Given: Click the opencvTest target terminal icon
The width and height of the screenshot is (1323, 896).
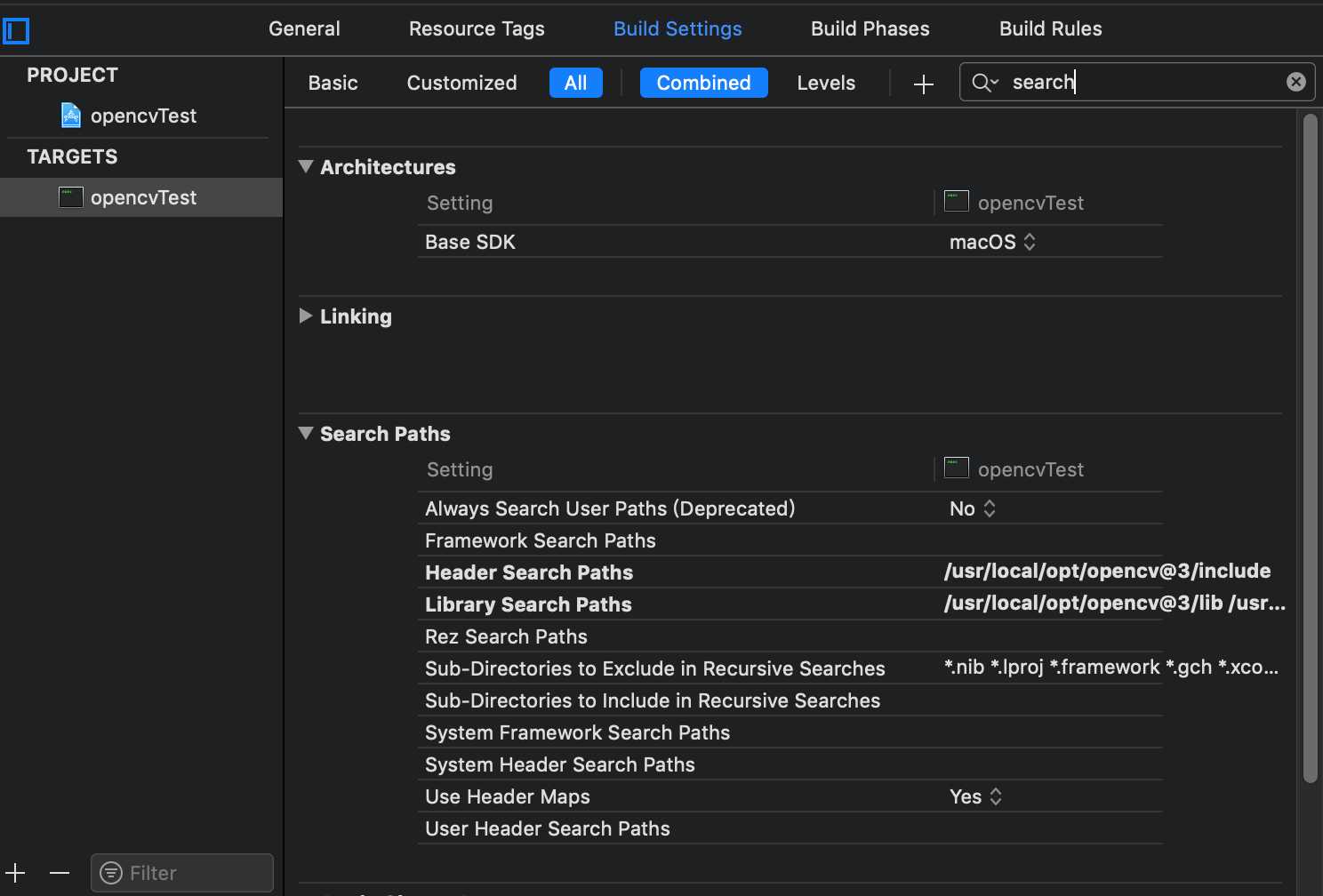Looking at the screenshot, I should tap(71, 197).
